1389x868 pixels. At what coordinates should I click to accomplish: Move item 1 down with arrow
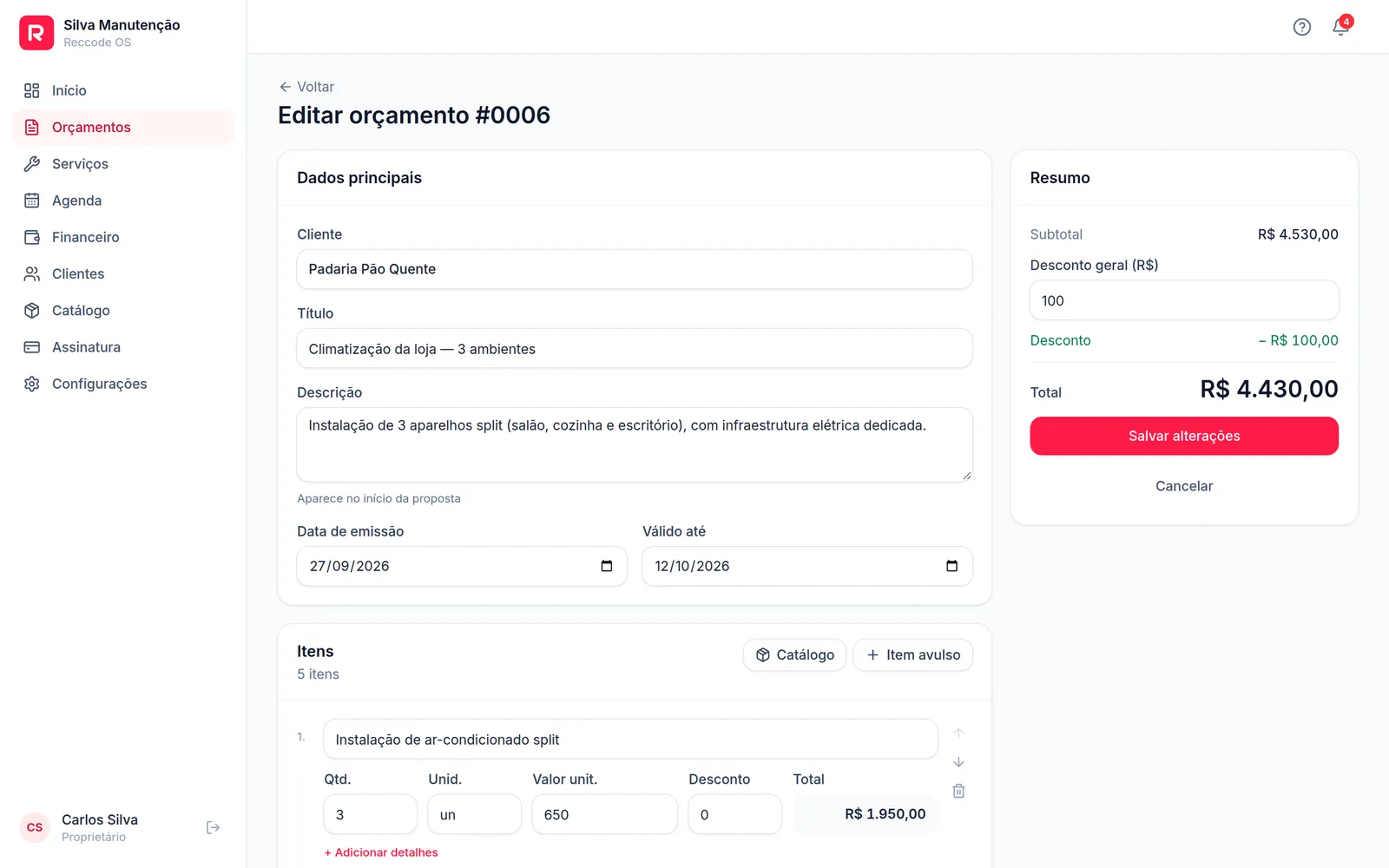pyautogui.click(x=958, y=762)
